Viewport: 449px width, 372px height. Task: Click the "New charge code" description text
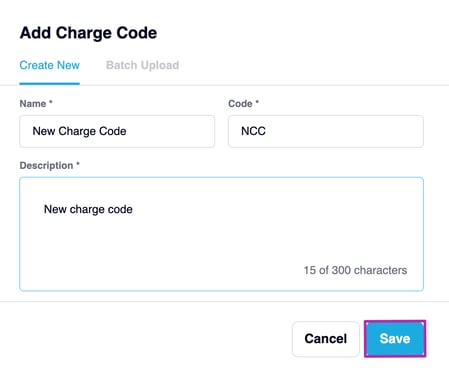pos(88,209)
